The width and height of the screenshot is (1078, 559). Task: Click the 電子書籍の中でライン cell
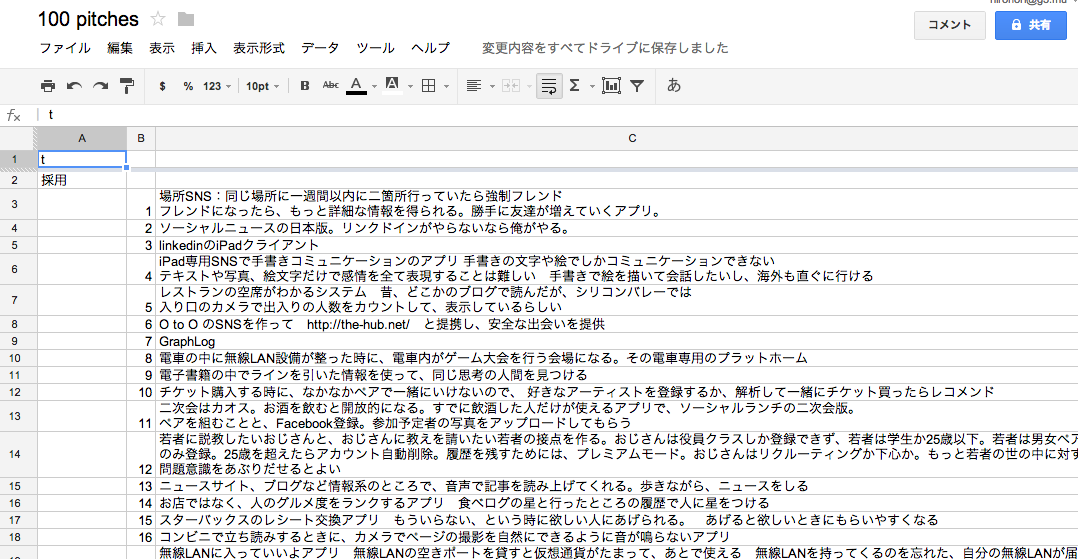point(617,375)
